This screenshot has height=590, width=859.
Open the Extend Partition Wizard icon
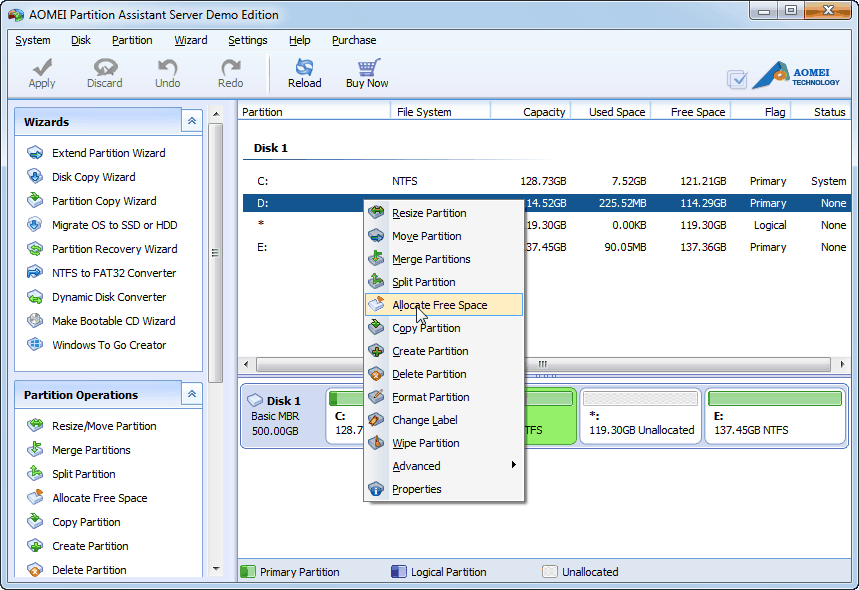pyautogui.click(x=35, y=153)
